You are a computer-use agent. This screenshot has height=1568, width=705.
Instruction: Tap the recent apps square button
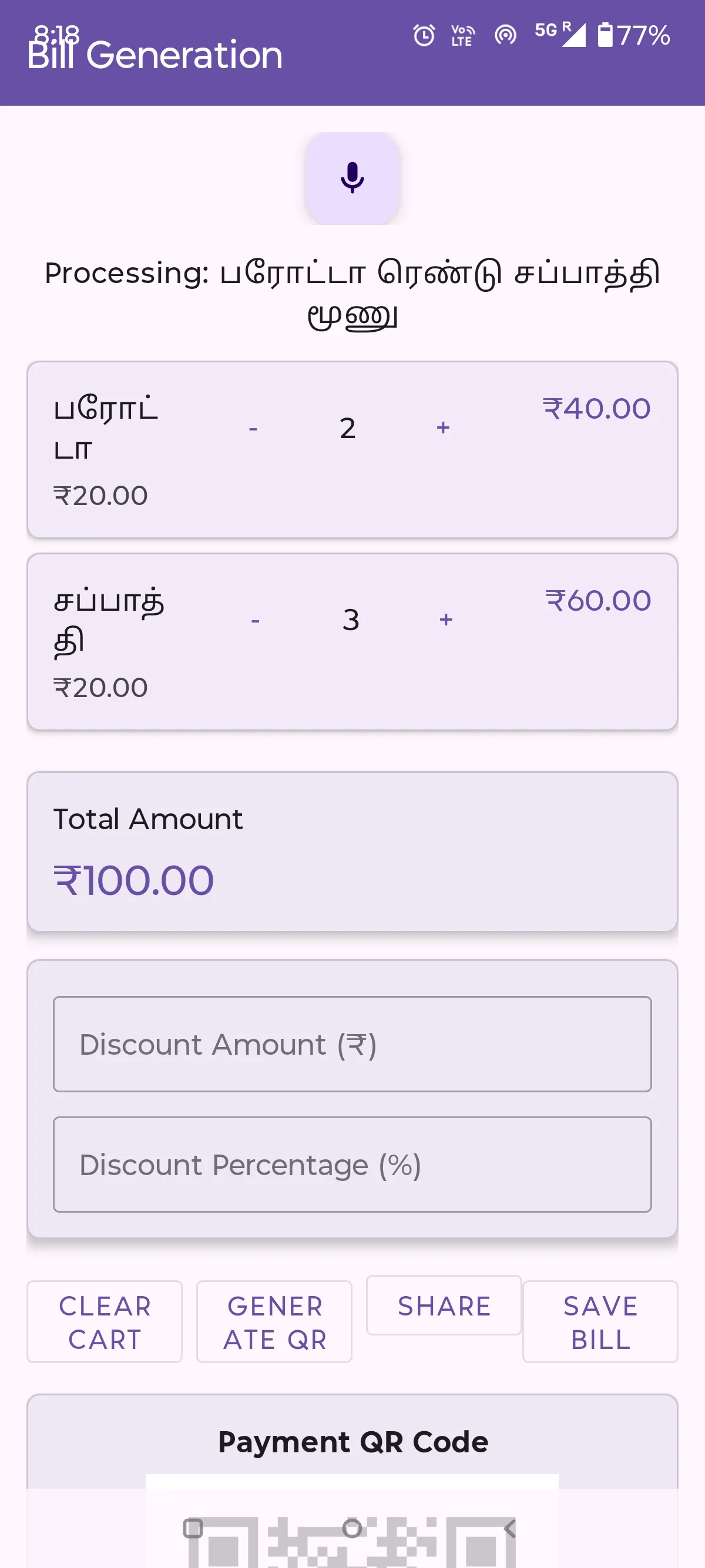pyautogui.click(x=193, y=1528)
